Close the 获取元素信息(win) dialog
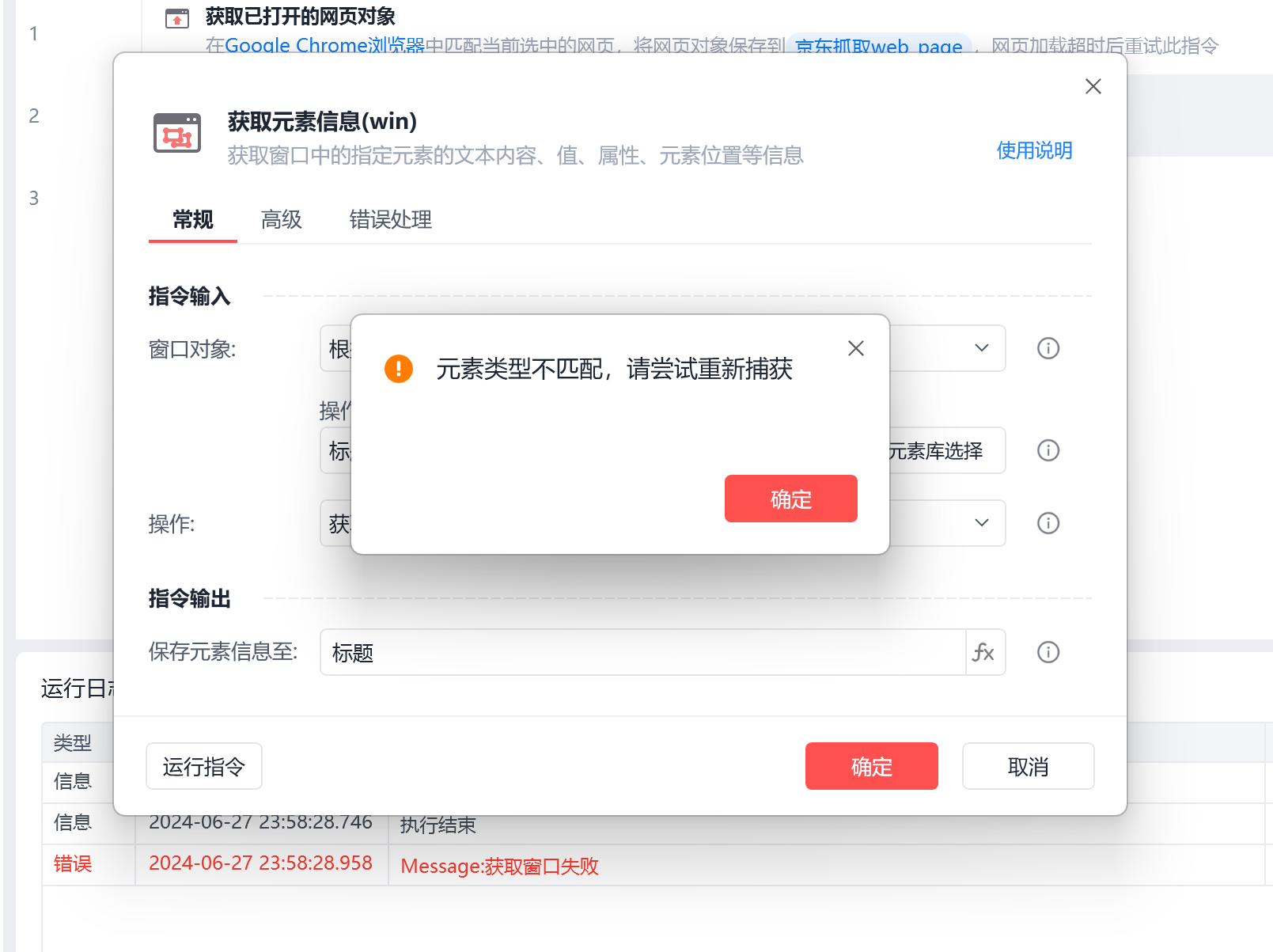This screenshot has width=1273, height=952. (1093, 86)
